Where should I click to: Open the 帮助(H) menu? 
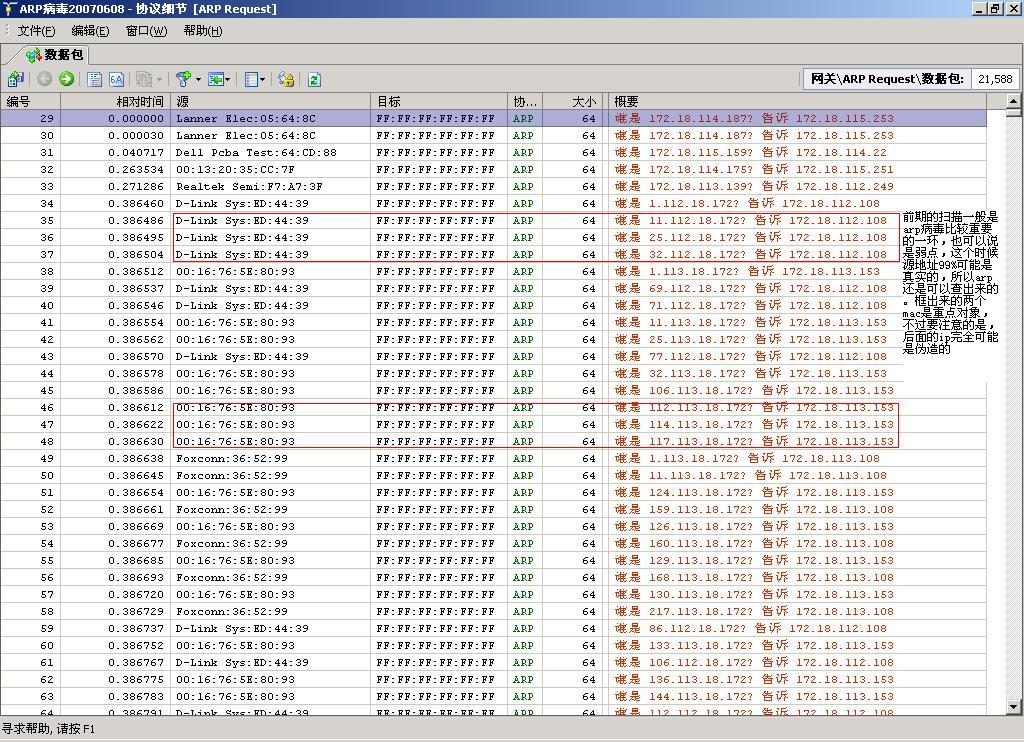(202, 31)
